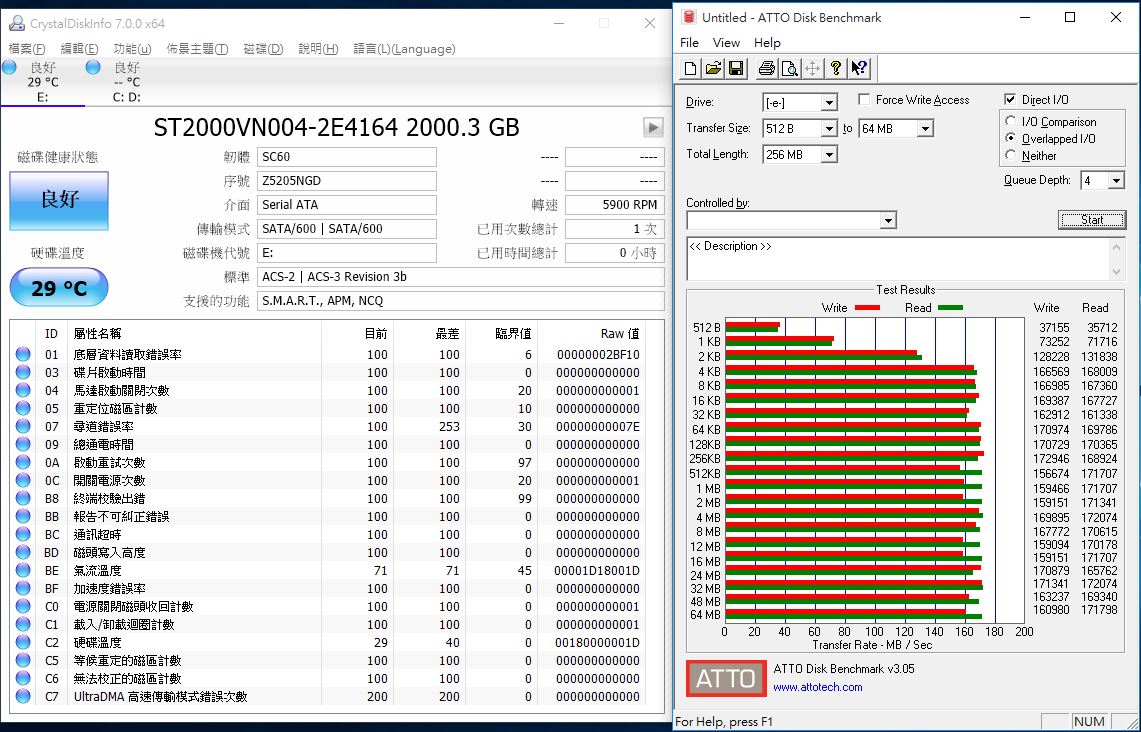The height and width of the screenshot is (732, 1141).
Task: Click the Print icon in ATTO toolbar
Action: [766, 68]
